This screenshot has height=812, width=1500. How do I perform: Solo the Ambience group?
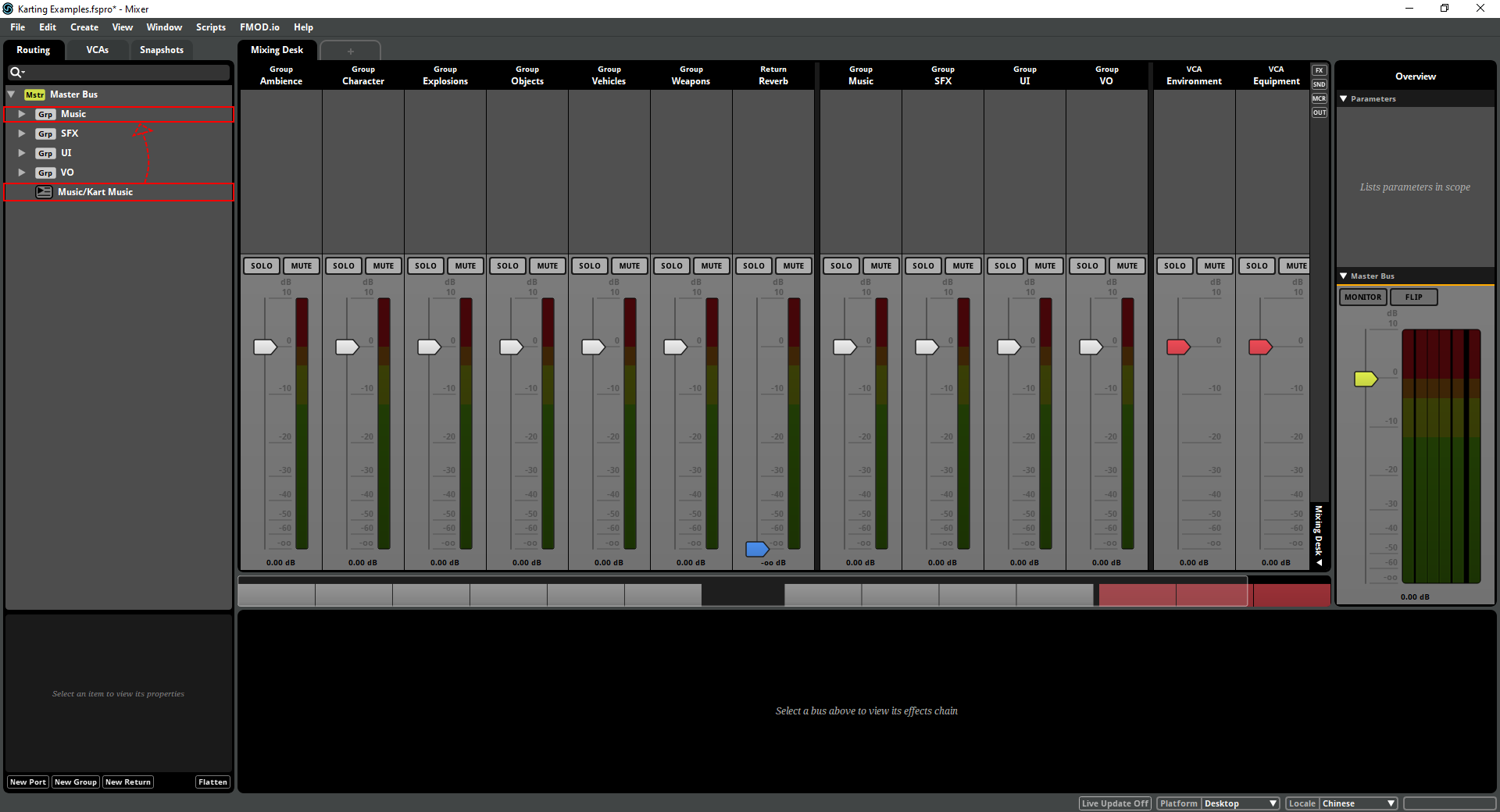(262, 265)
